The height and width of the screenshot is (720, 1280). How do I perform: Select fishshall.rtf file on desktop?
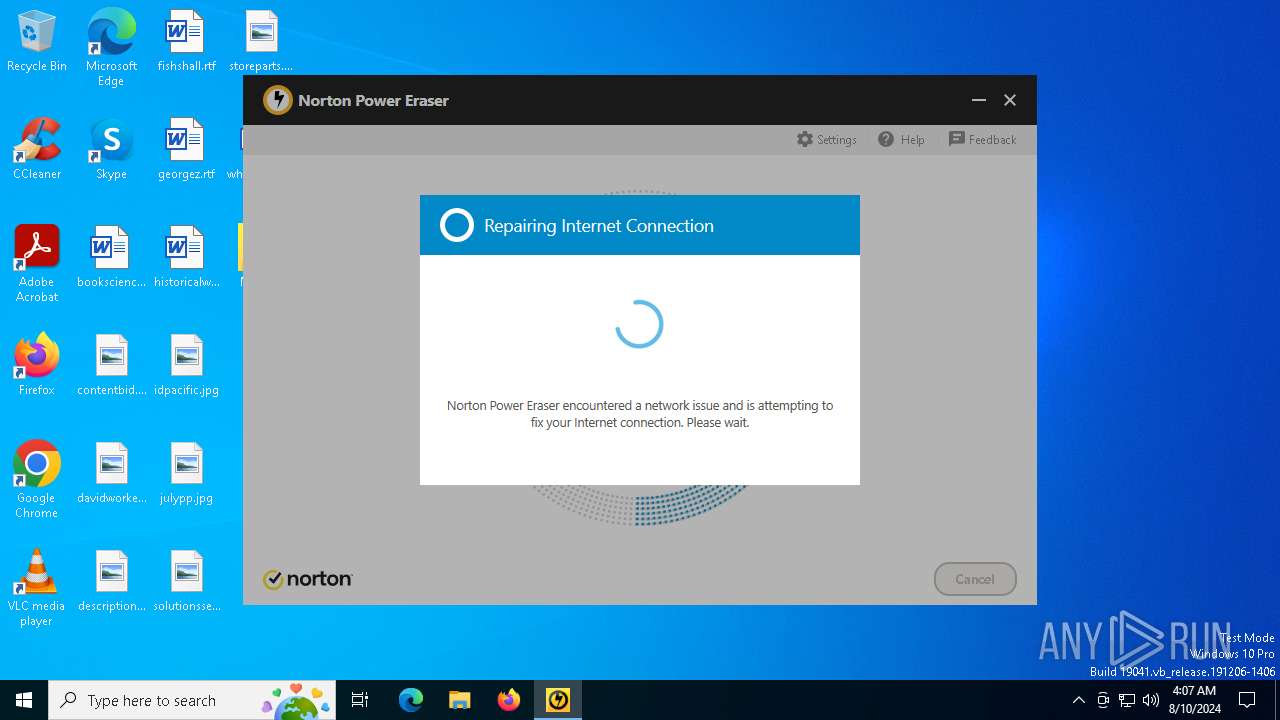click(x=186, y=42)
